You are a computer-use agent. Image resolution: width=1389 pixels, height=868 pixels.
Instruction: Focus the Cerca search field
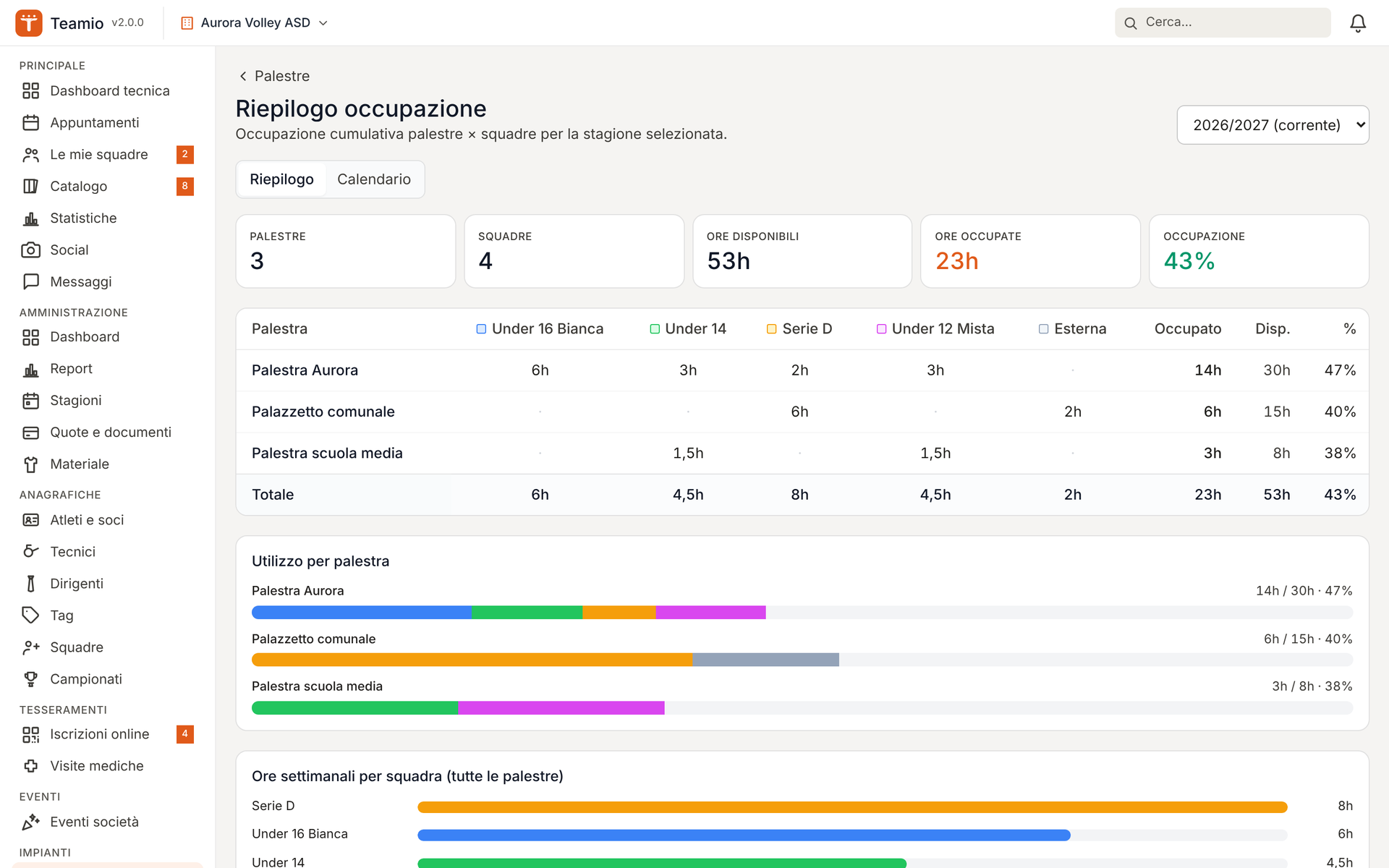(x=1223, y=22)
